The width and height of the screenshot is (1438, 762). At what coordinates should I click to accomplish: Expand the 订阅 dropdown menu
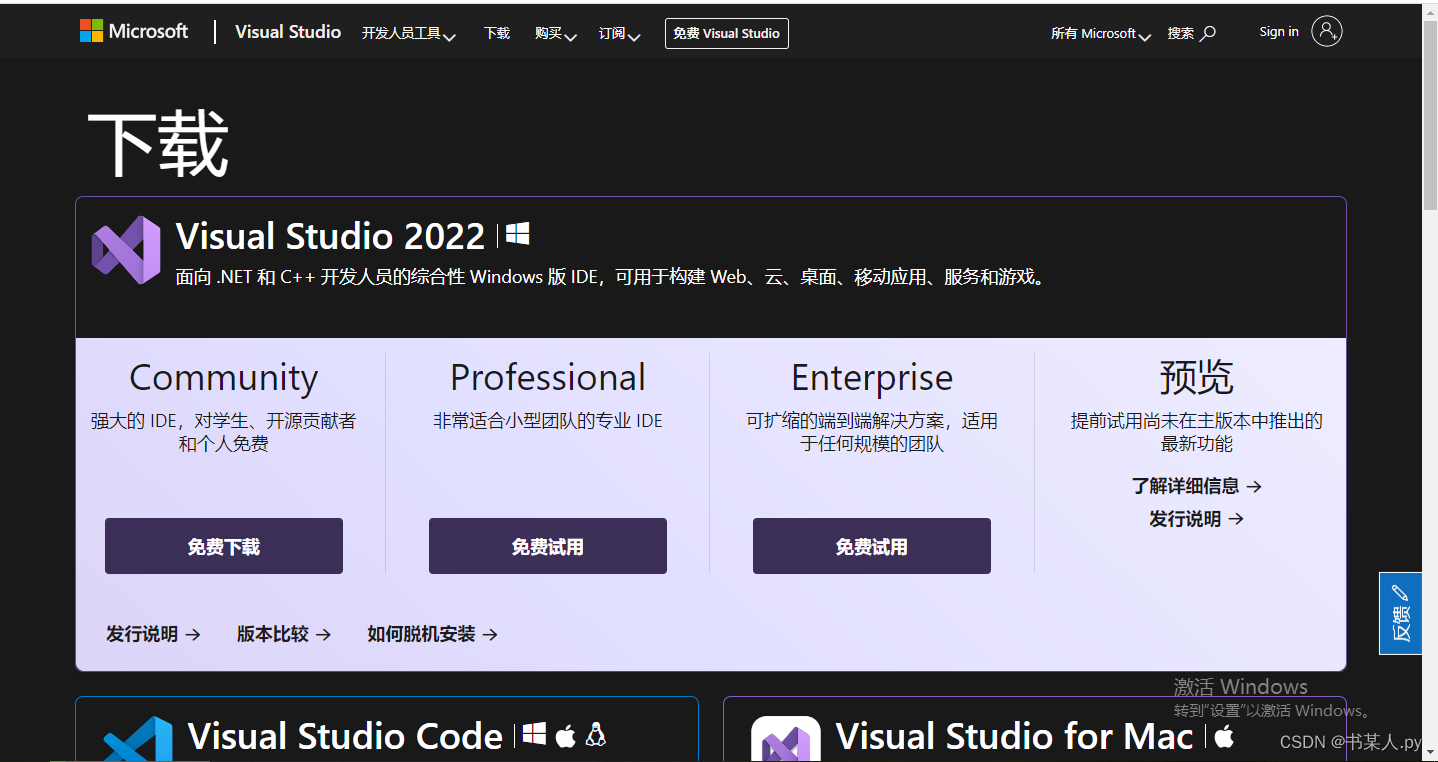pyautogui.click(x=620, y=34)
